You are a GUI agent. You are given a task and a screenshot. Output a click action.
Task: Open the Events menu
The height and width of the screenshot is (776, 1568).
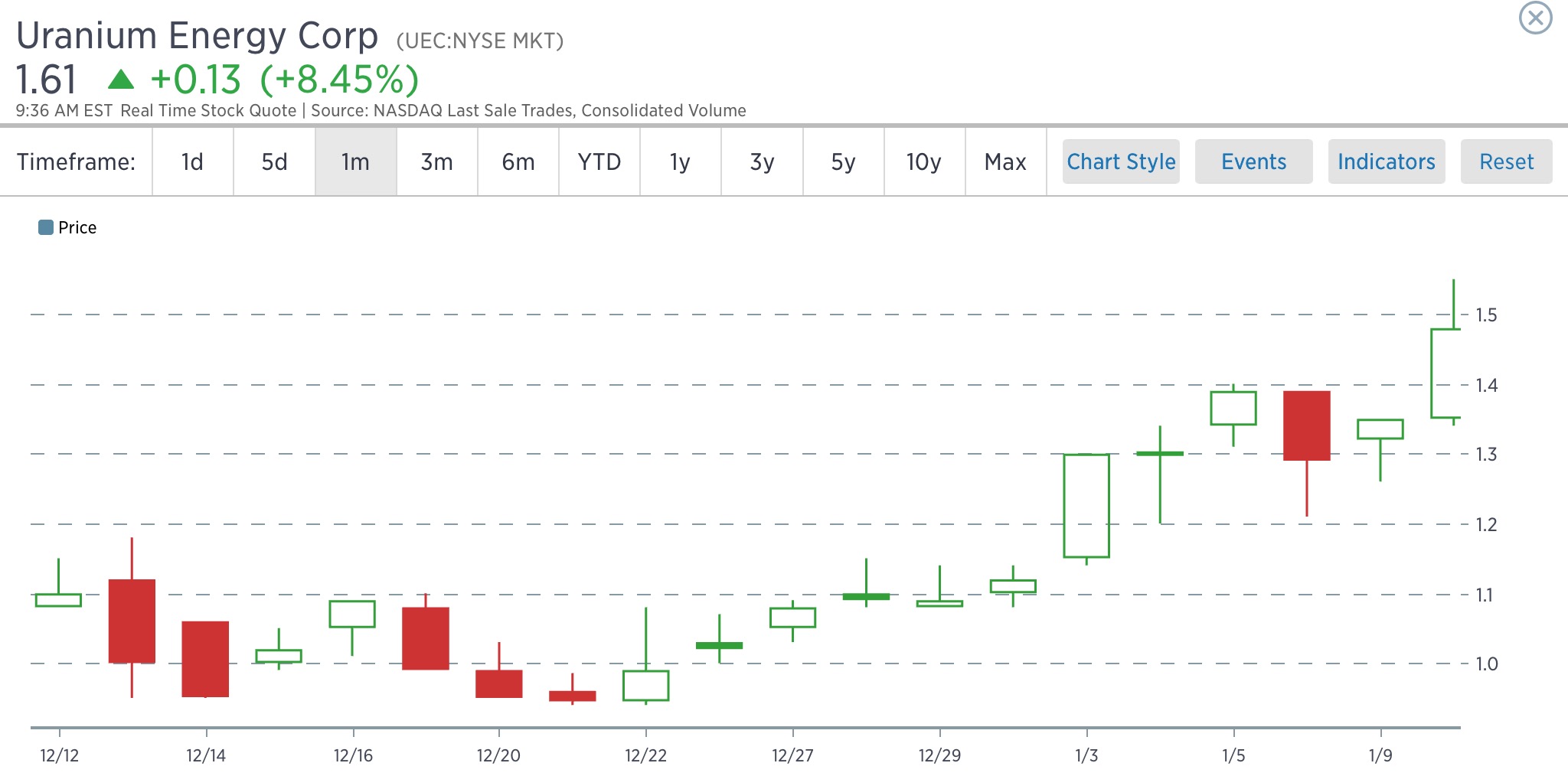click(1254, 161)
